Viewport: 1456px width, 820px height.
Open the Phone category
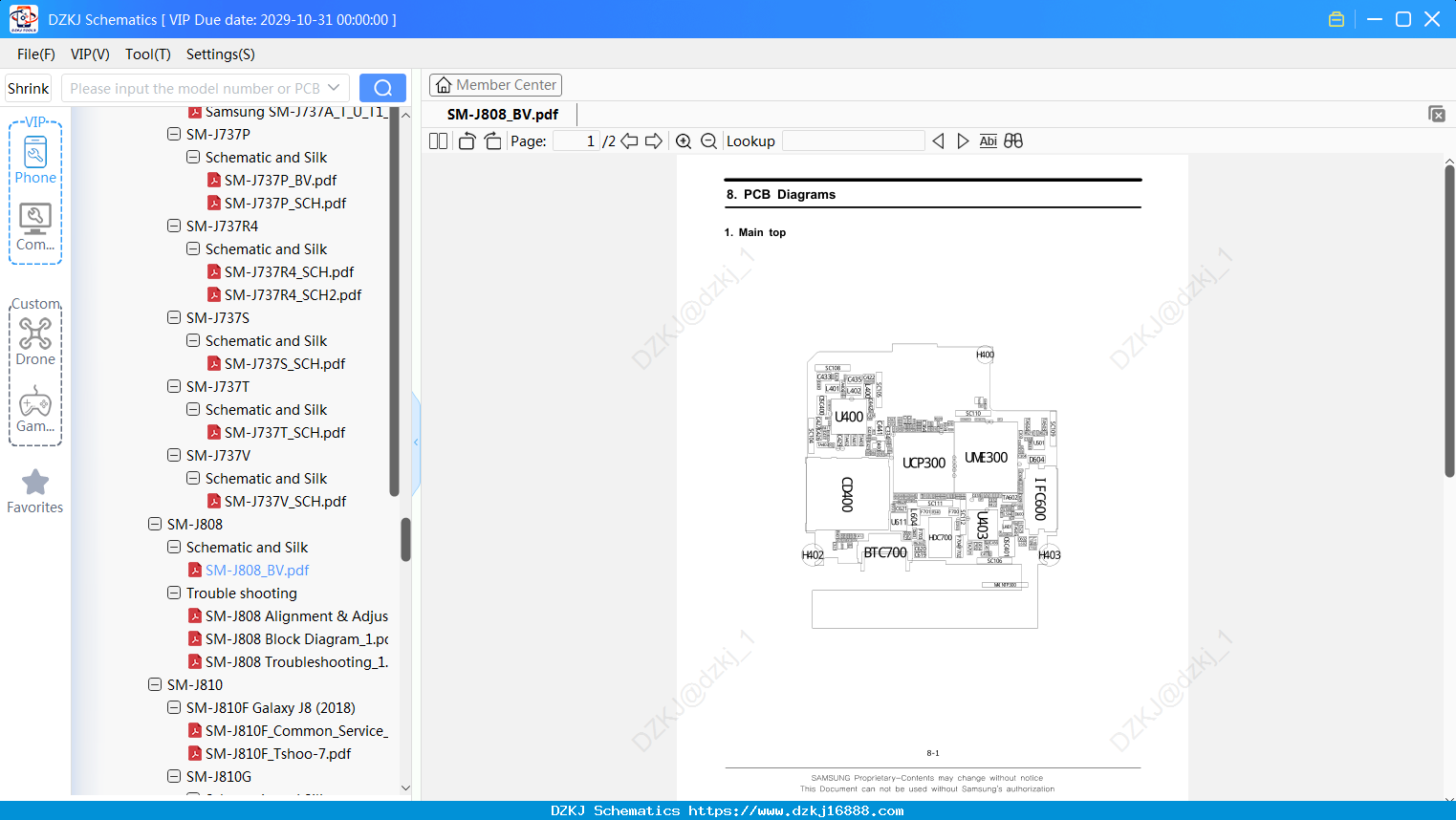pyautogui.click(x=35, y=160)
